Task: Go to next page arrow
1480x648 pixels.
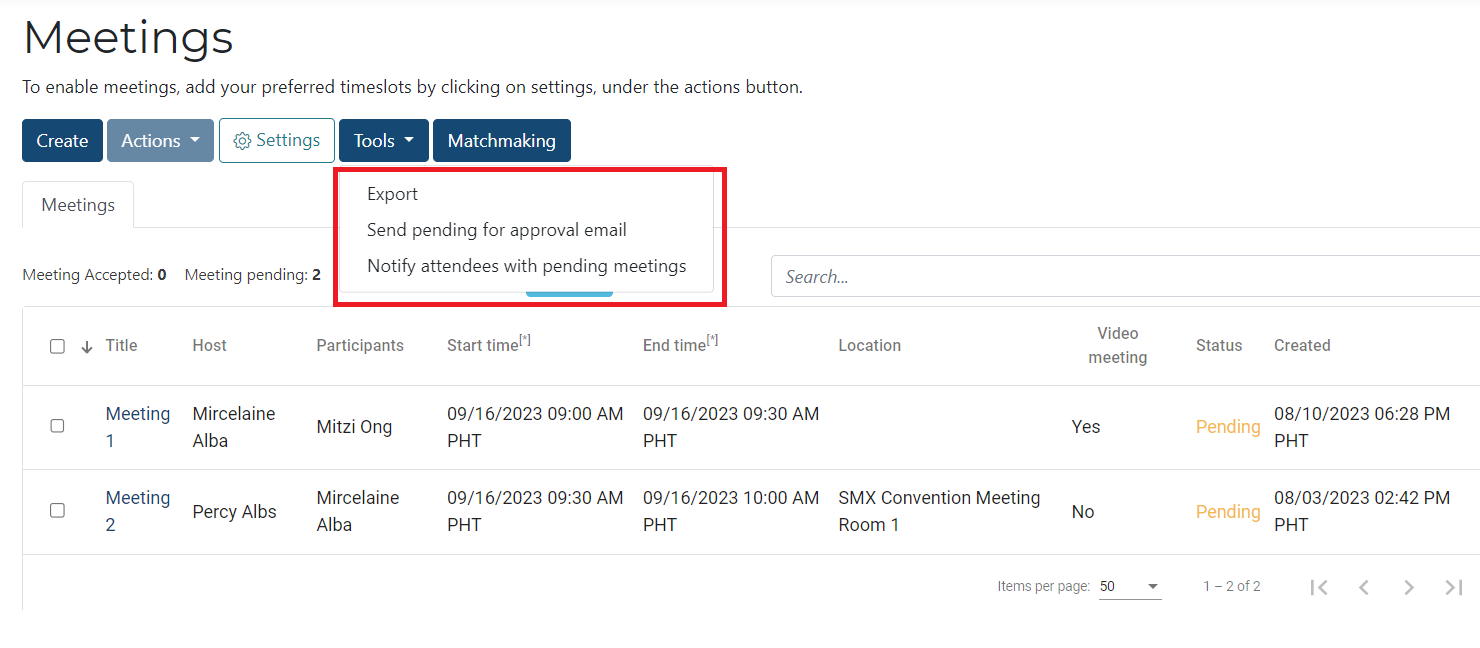Action: [x=1408, y=587]
